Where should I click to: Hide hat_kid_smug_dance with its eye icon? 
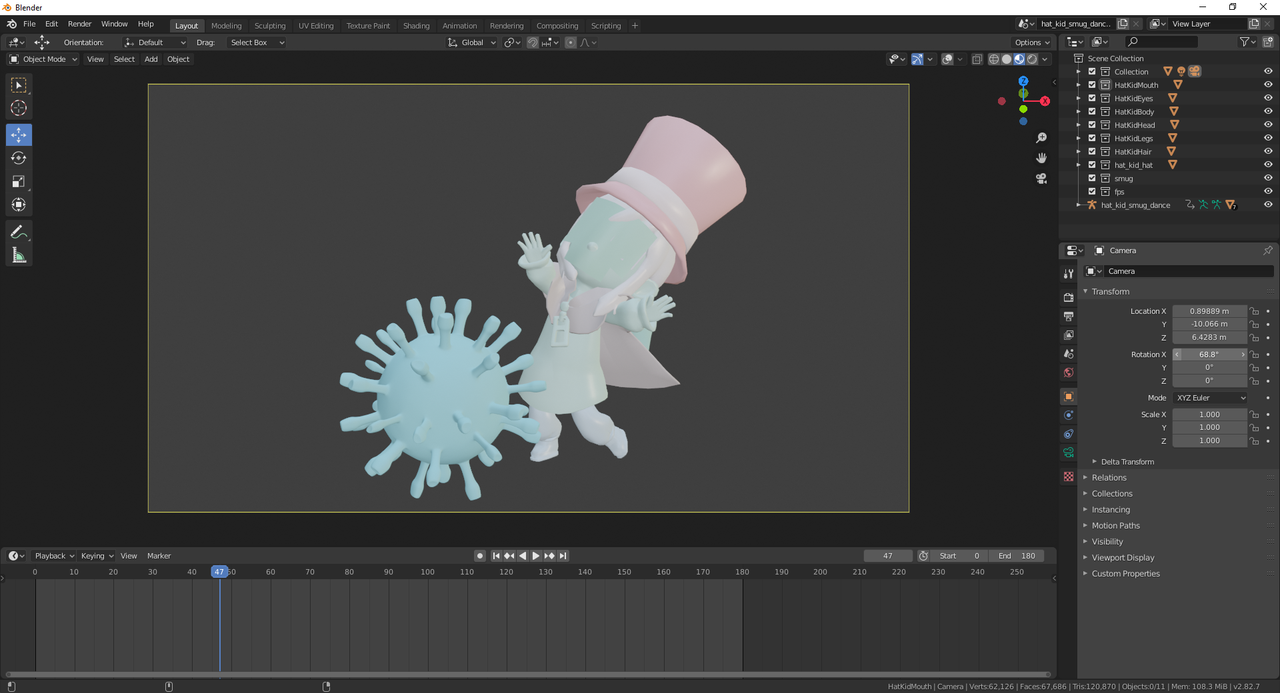tap(1268, 205)
